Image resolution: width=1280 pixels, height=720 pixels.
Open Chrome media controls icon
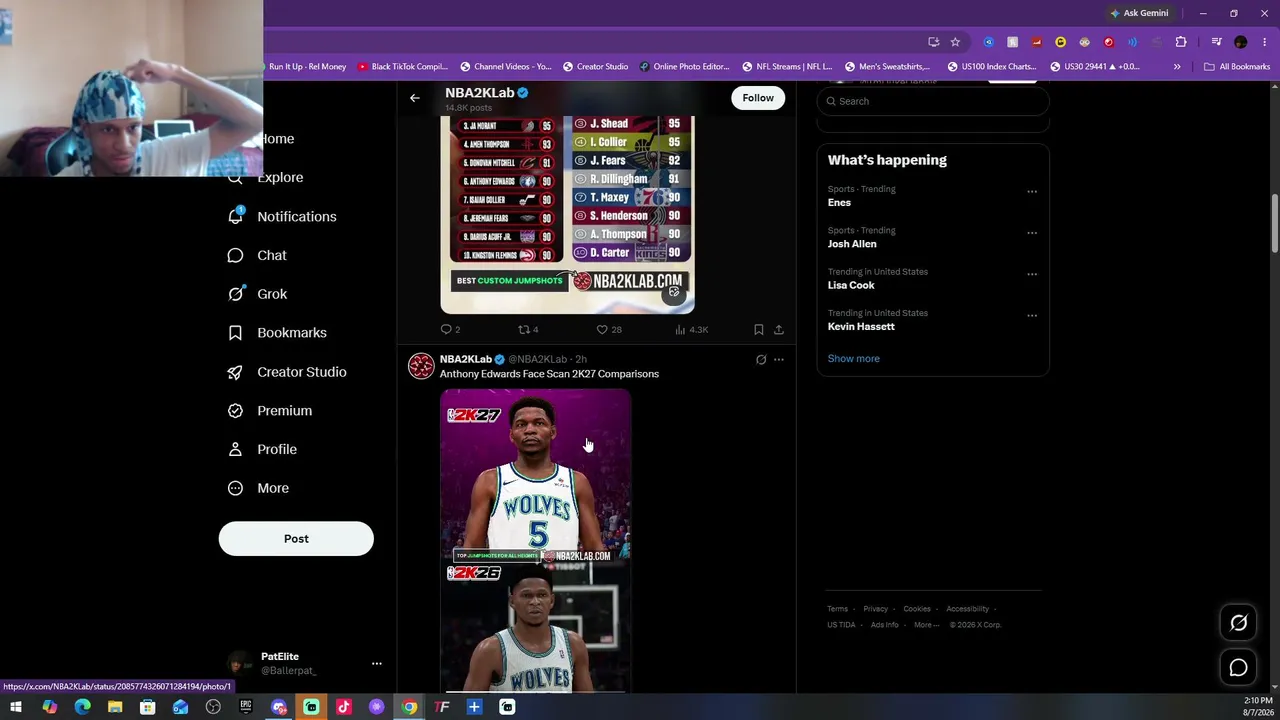point(1216,42)
